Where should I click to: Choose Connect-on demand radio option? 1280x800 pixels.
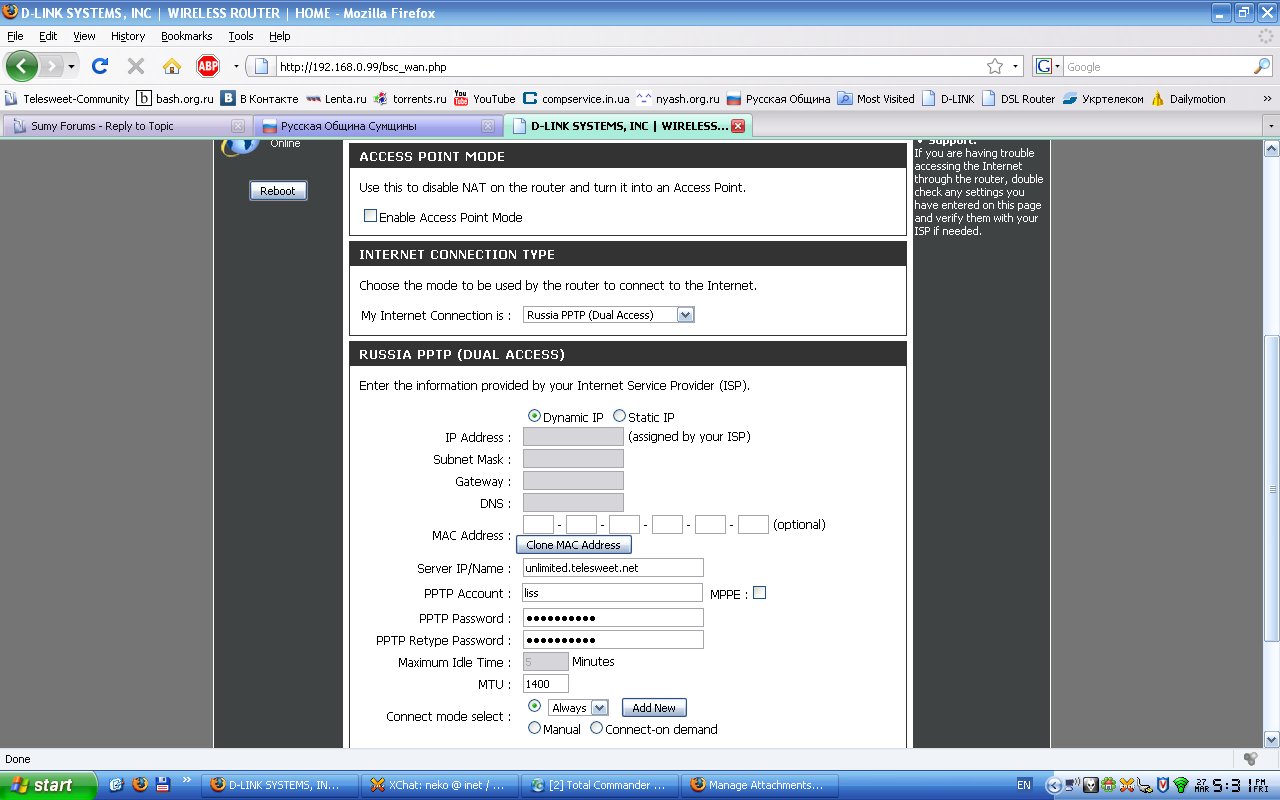[597, 729]
